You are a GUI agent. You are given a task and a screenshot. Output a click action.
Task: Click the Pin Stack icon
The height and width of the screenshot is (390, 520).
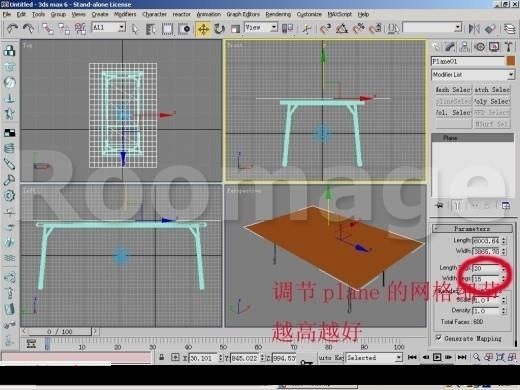440,205
